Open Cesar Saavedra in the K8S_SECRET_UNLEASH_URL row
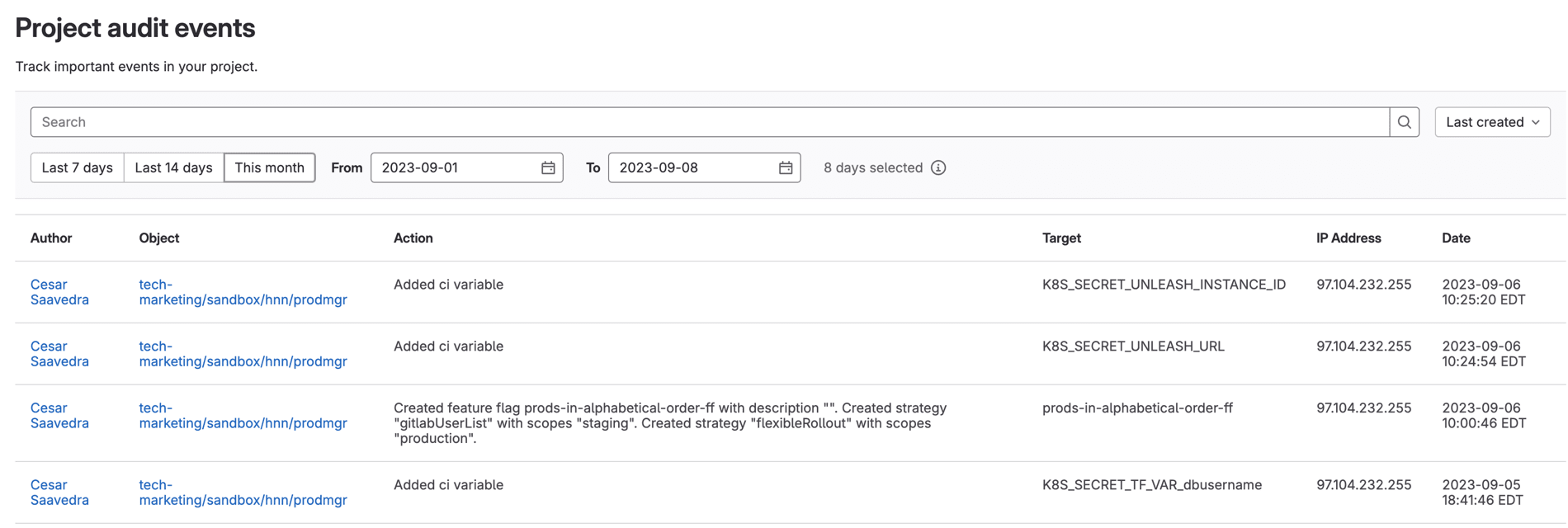The width and height of the screenshot is (1568, 528). 59,354
